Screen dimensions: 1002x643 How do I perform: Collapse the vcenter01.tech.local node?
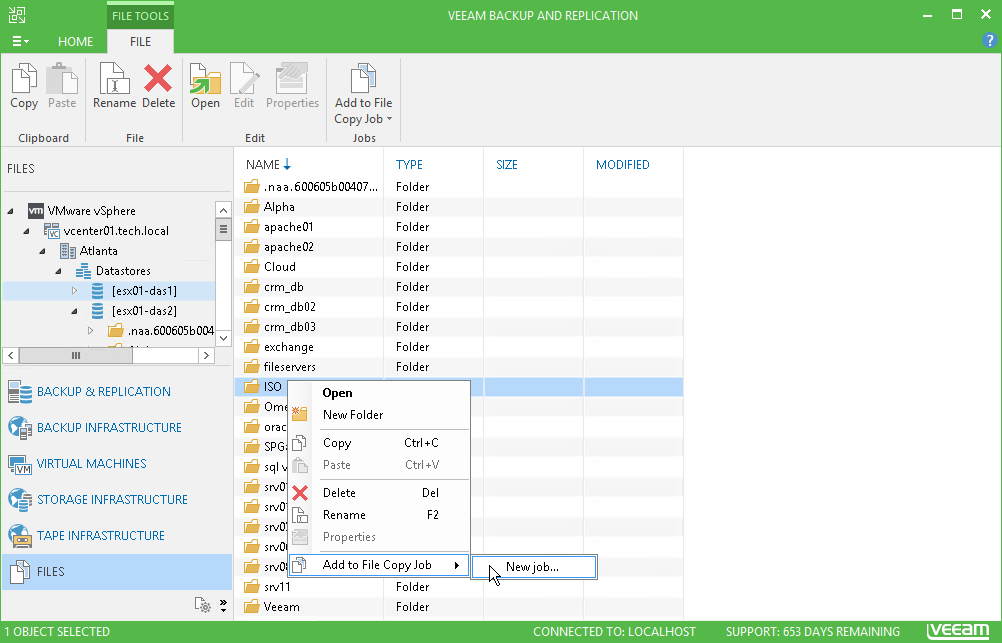pos(26,231)
